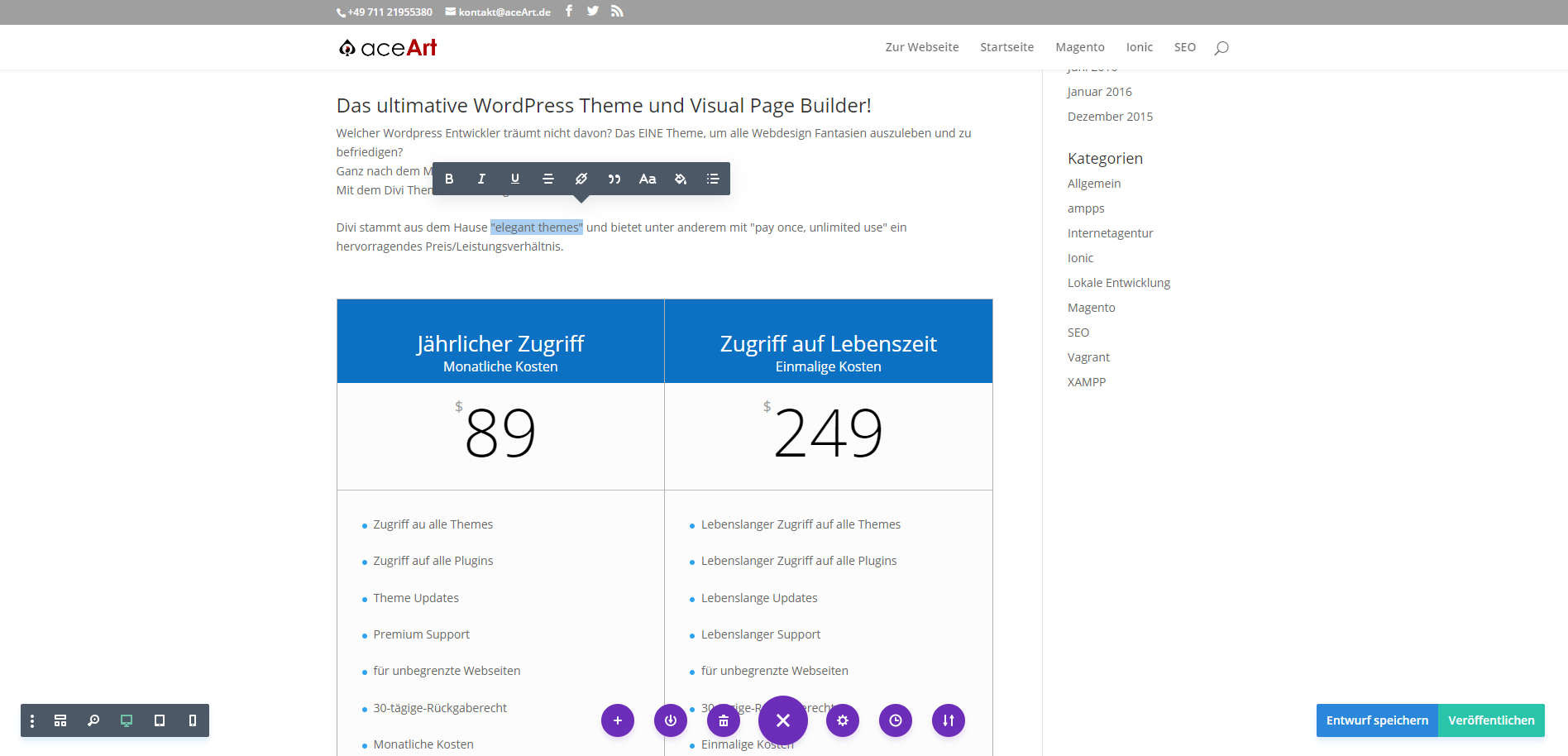Toggle underline on the selected text
1568x756 pixels.
(515, 179)
